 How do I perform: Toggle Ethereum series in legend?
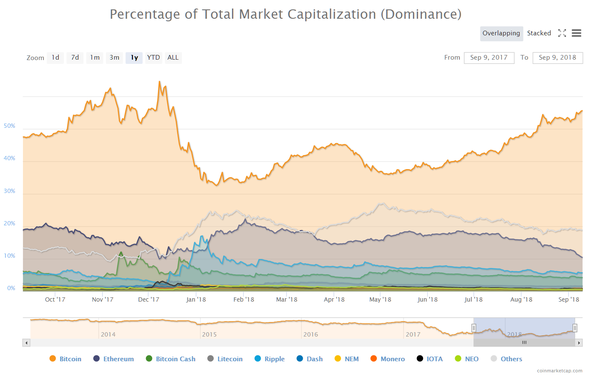coord(114,359)
